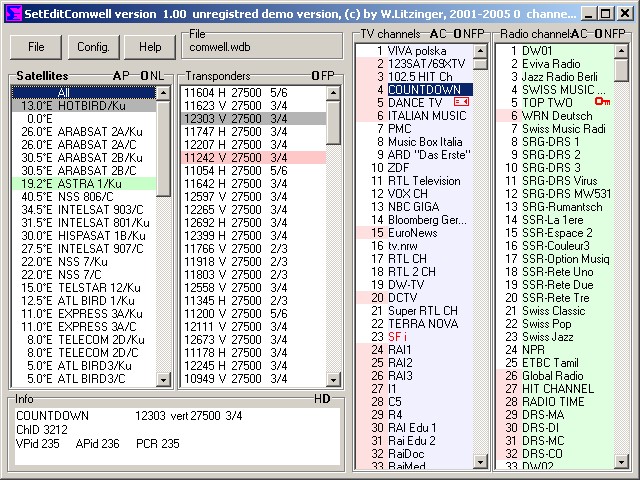This screenshot has height=480, width=640.
Task: Toggle the O option in the Transponders header
Action: point(315,76)
